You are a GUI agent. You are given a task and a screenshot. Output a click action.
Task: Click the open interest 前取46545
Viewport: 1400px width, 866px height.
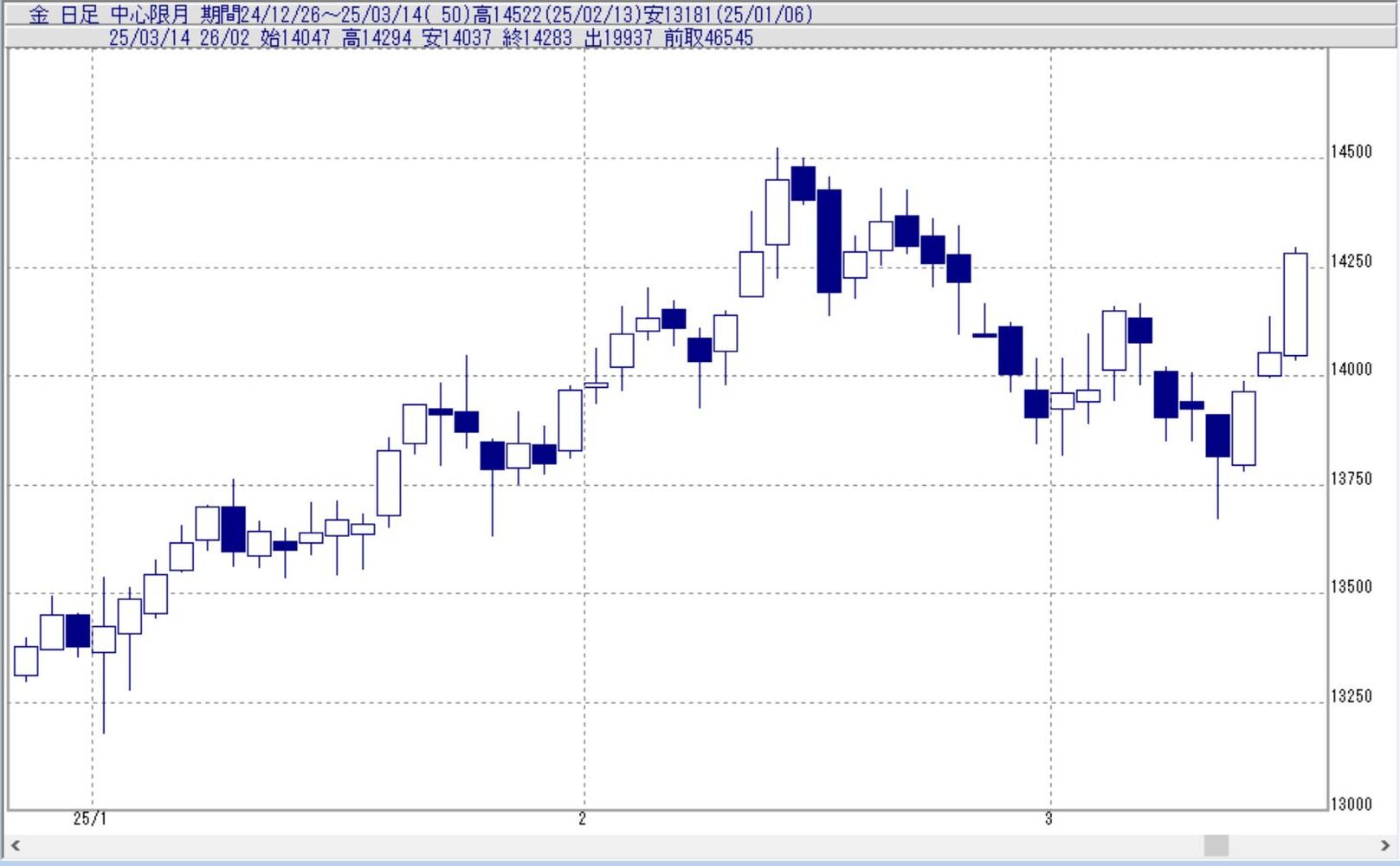click(709, 38)
